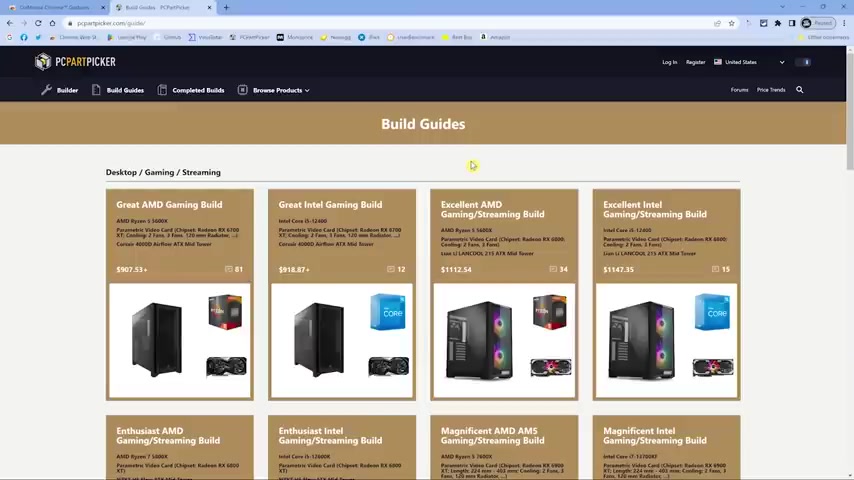Click the browser home icon
Screen dimensions: 854x480
point(52,23)
